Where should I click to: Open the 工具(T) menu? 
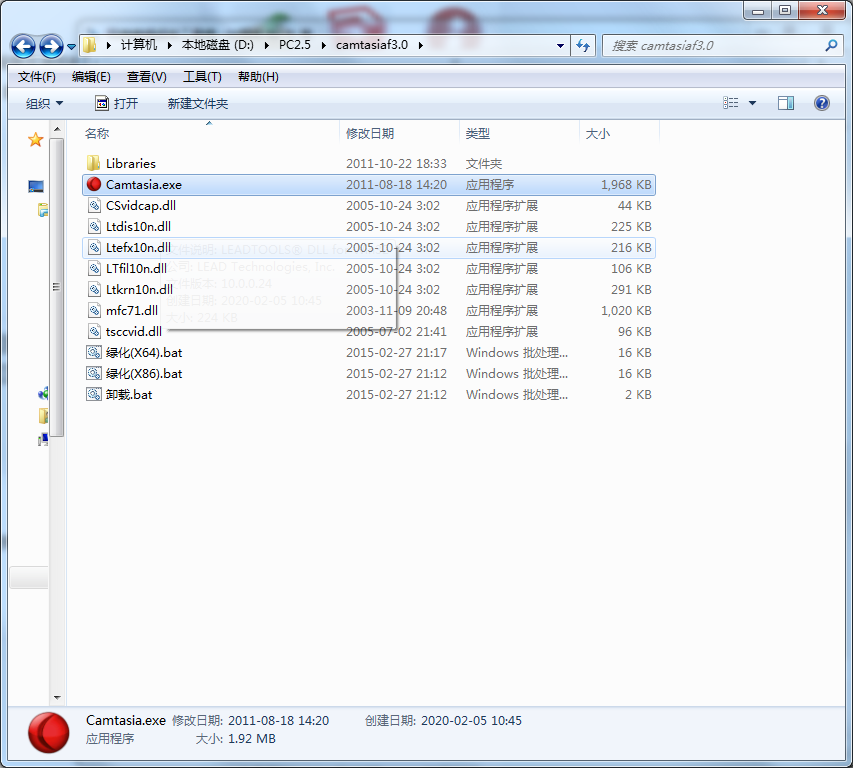coord(202,77)
